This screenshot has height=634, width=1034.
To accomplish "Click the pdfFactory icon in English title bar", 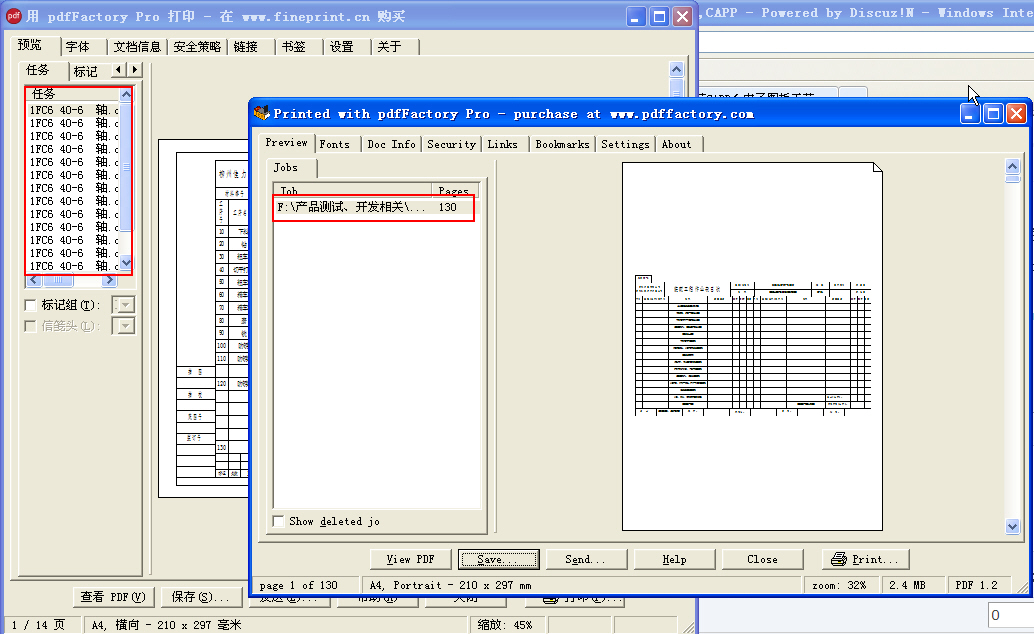I will (x=262, y=114).
